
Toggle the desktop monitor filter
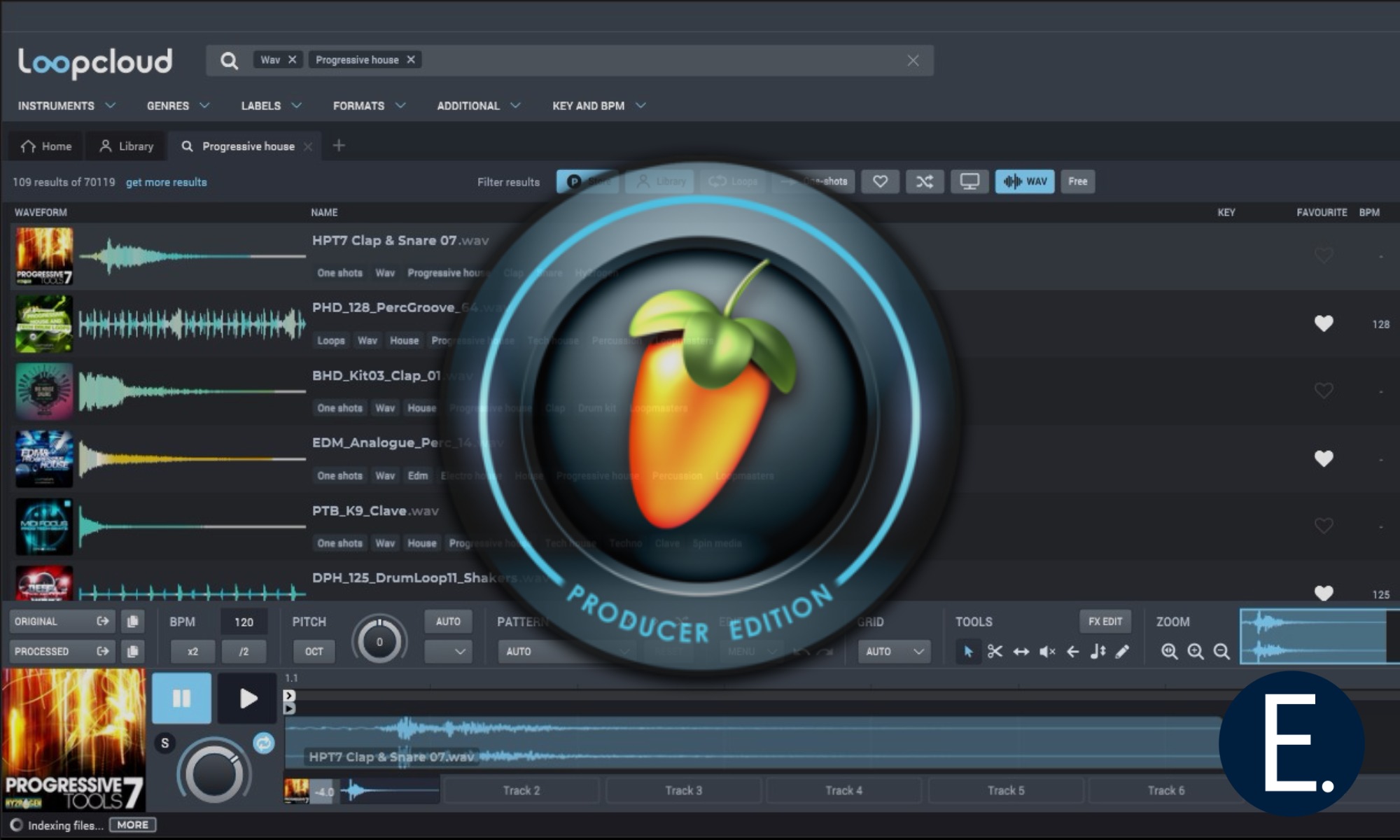(969, 181)
